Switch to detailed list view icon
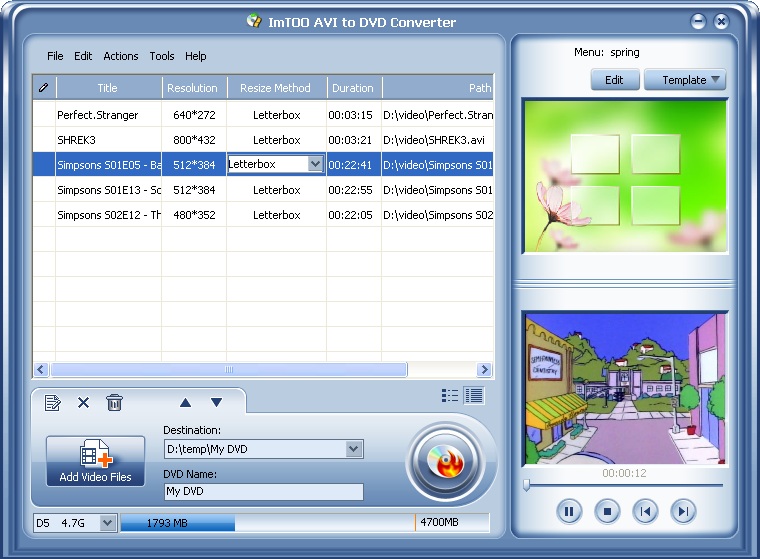The image size is (760, 559). pyautogui.click(x=474, y=396)
